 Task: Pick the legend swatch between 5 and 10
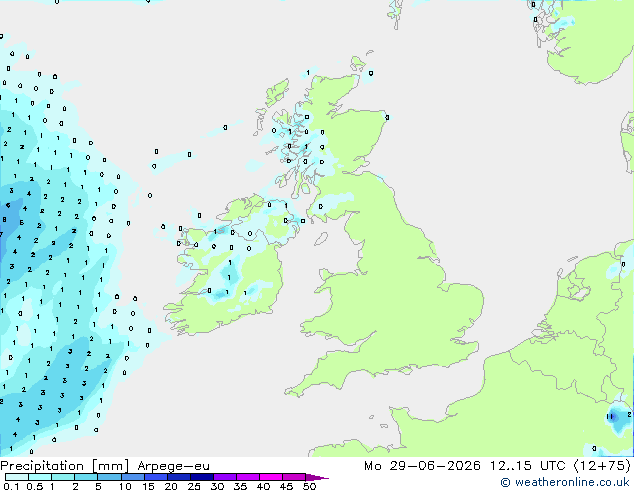109,477
